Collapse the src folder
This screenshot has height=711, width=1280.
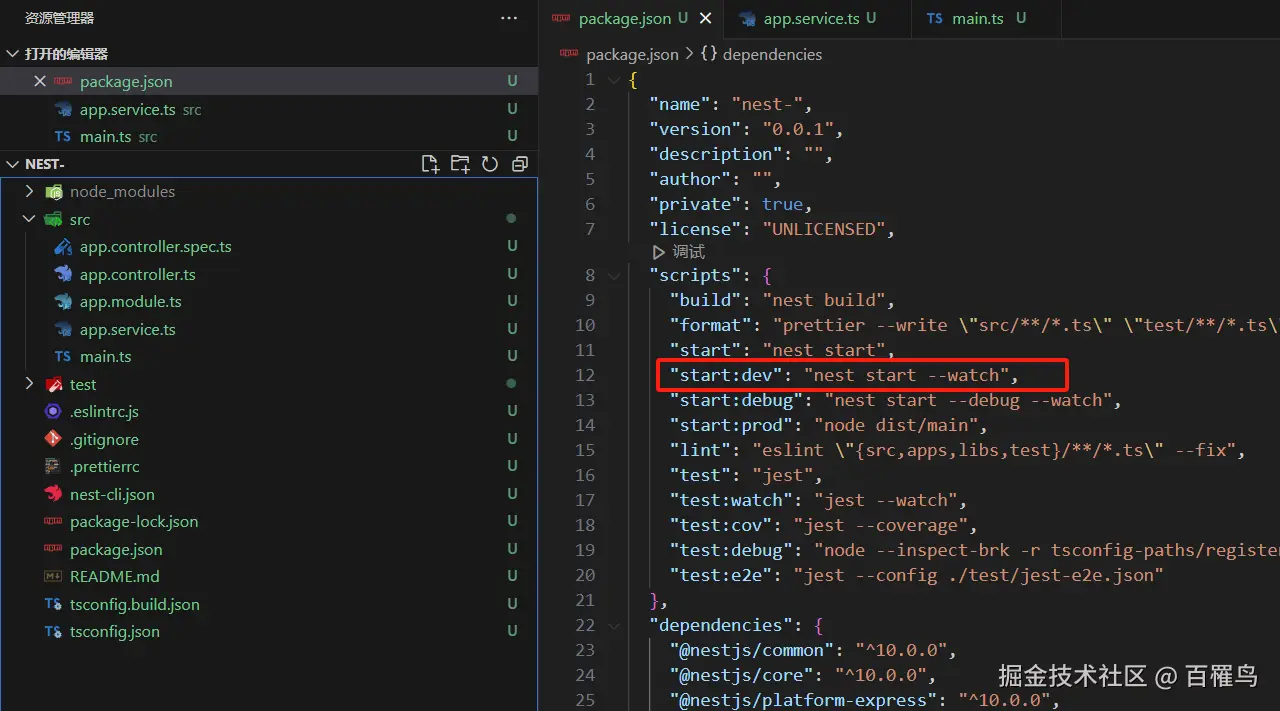click(30, 219)
